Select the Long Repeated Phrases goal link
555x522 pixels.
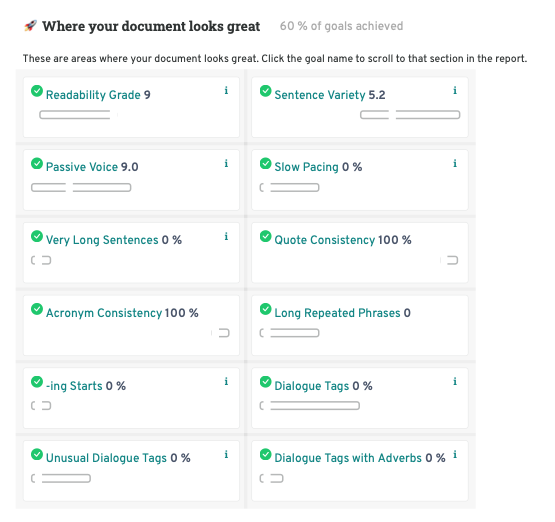tap(338, 313)
